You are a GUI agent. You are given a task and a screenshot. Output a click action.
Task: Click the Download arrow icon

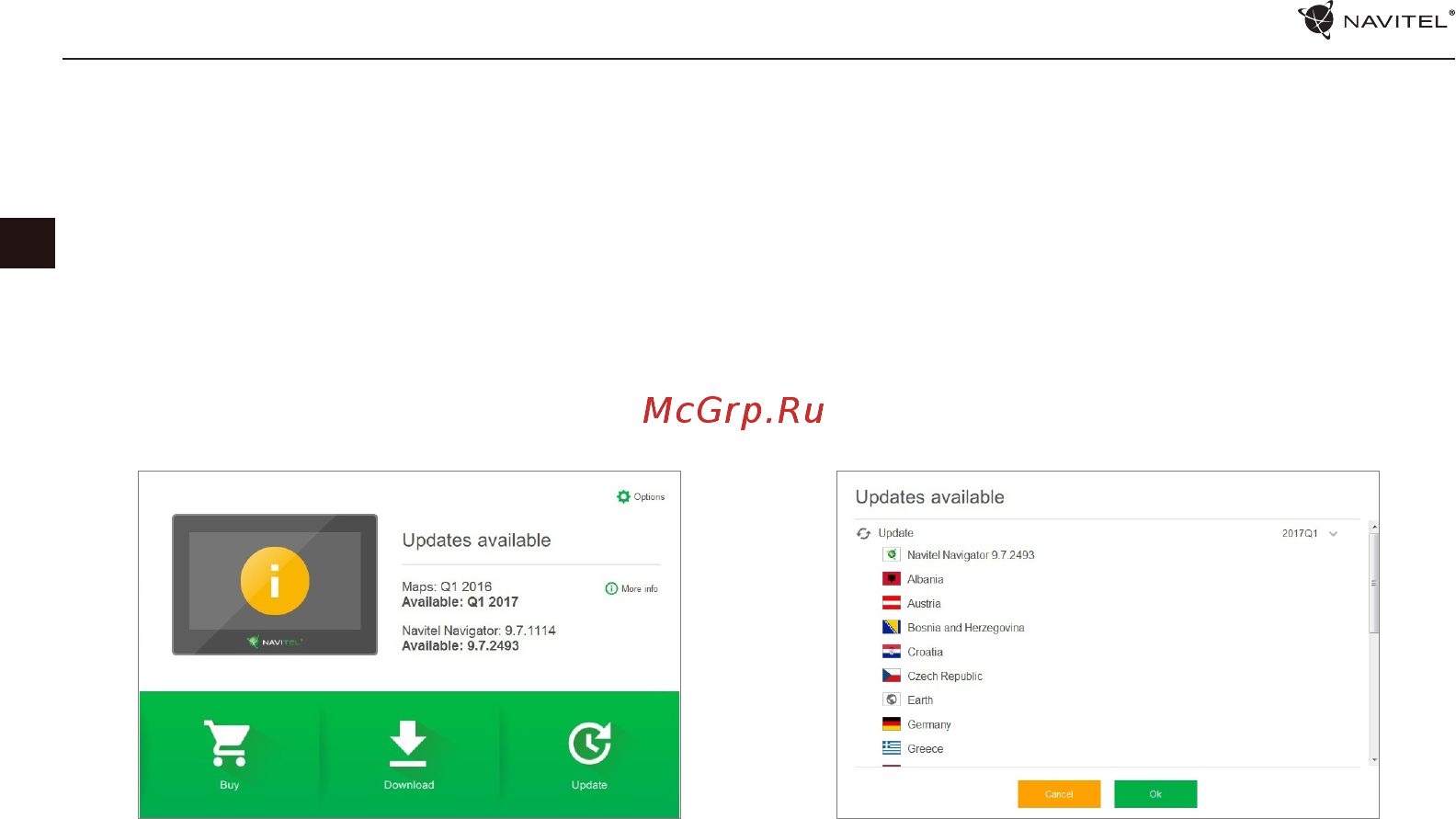tap(408, 744)
